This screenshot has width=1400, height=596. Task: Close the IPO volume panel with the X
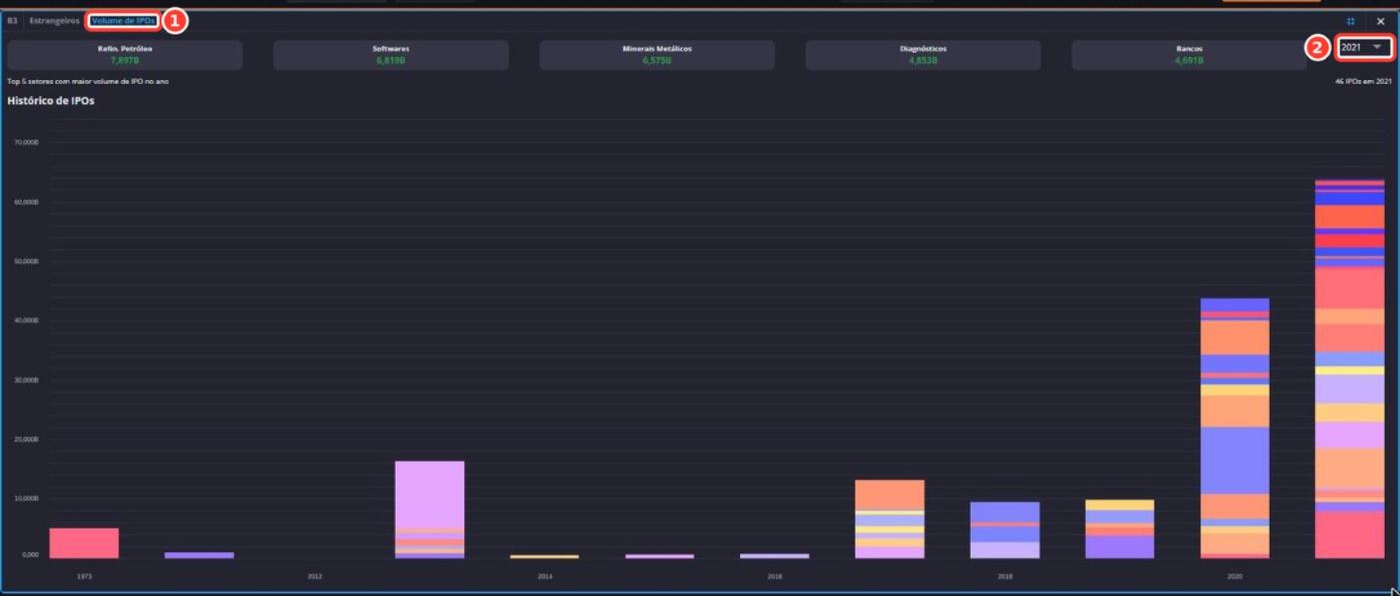(1381, 21)
